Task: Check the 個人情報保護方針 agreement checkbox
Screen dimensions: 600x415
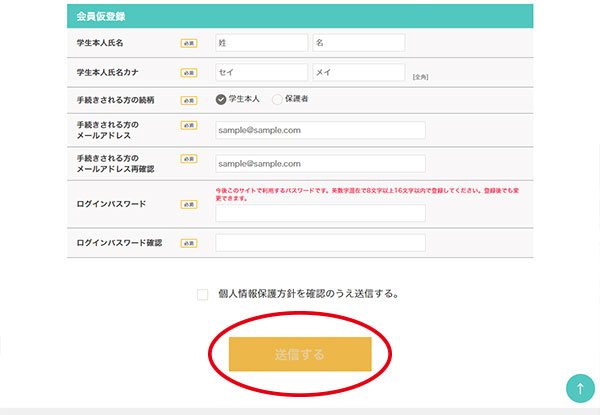Action: 203,294
